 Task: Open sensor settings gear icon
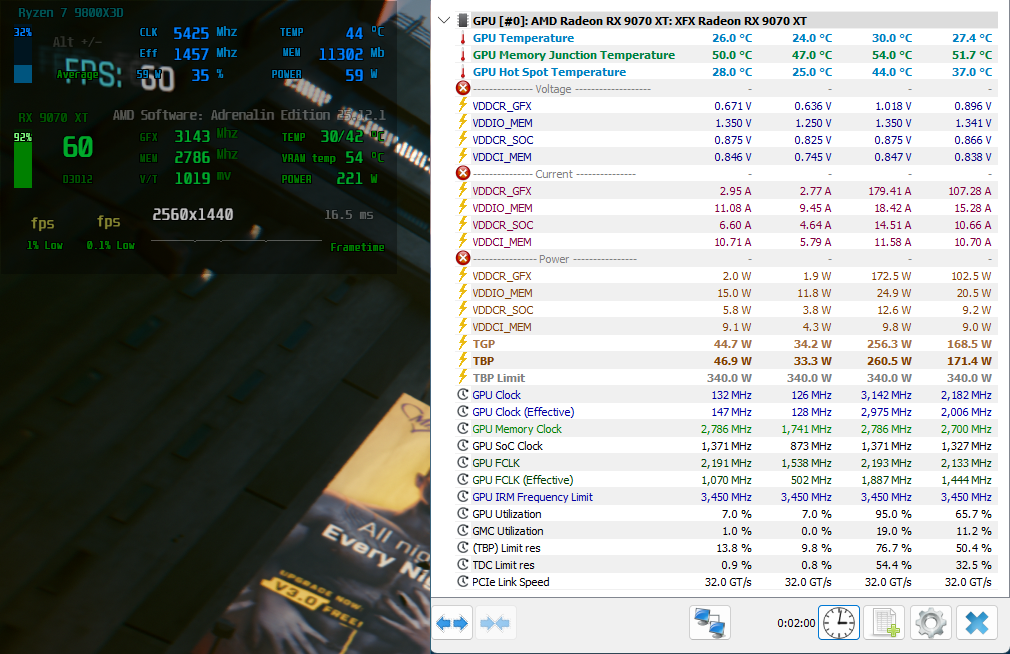point(930,623)
